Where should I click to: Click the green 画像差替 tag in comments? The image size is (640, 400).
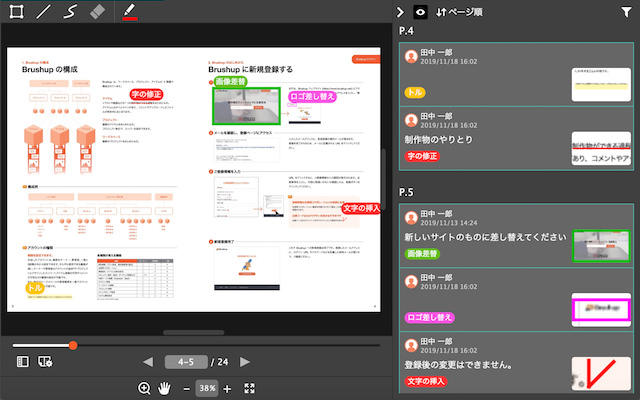tap(422, 253)
